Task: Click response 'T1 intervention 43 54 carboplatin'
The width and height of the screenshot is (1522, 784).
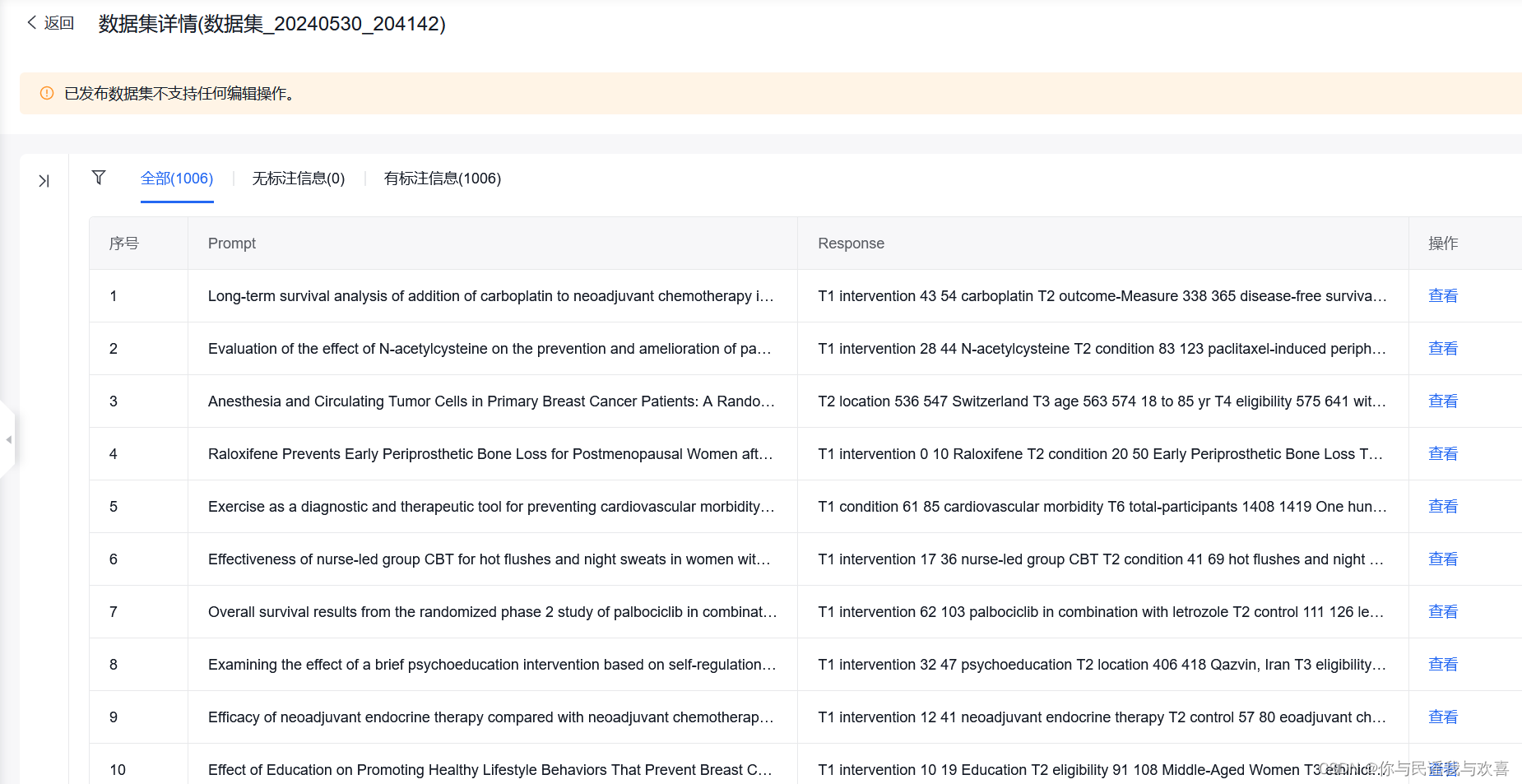Action: pyautogui.click(x=1102, y=296)
